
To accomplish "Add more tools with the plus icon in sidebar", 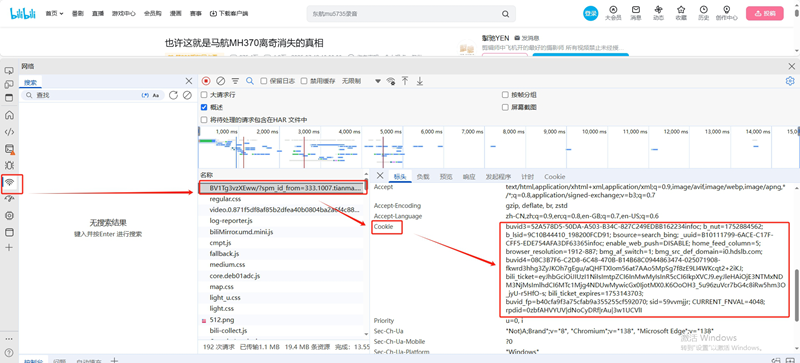I will (9, 248).
